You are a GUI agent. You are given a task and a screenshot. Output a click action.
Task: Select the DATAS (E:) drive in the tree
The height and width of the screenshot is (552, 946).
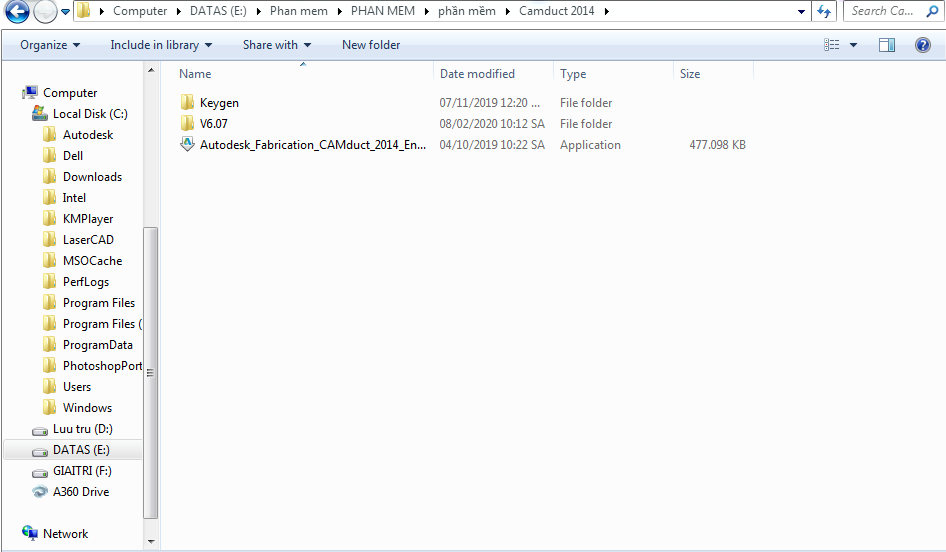81,450
